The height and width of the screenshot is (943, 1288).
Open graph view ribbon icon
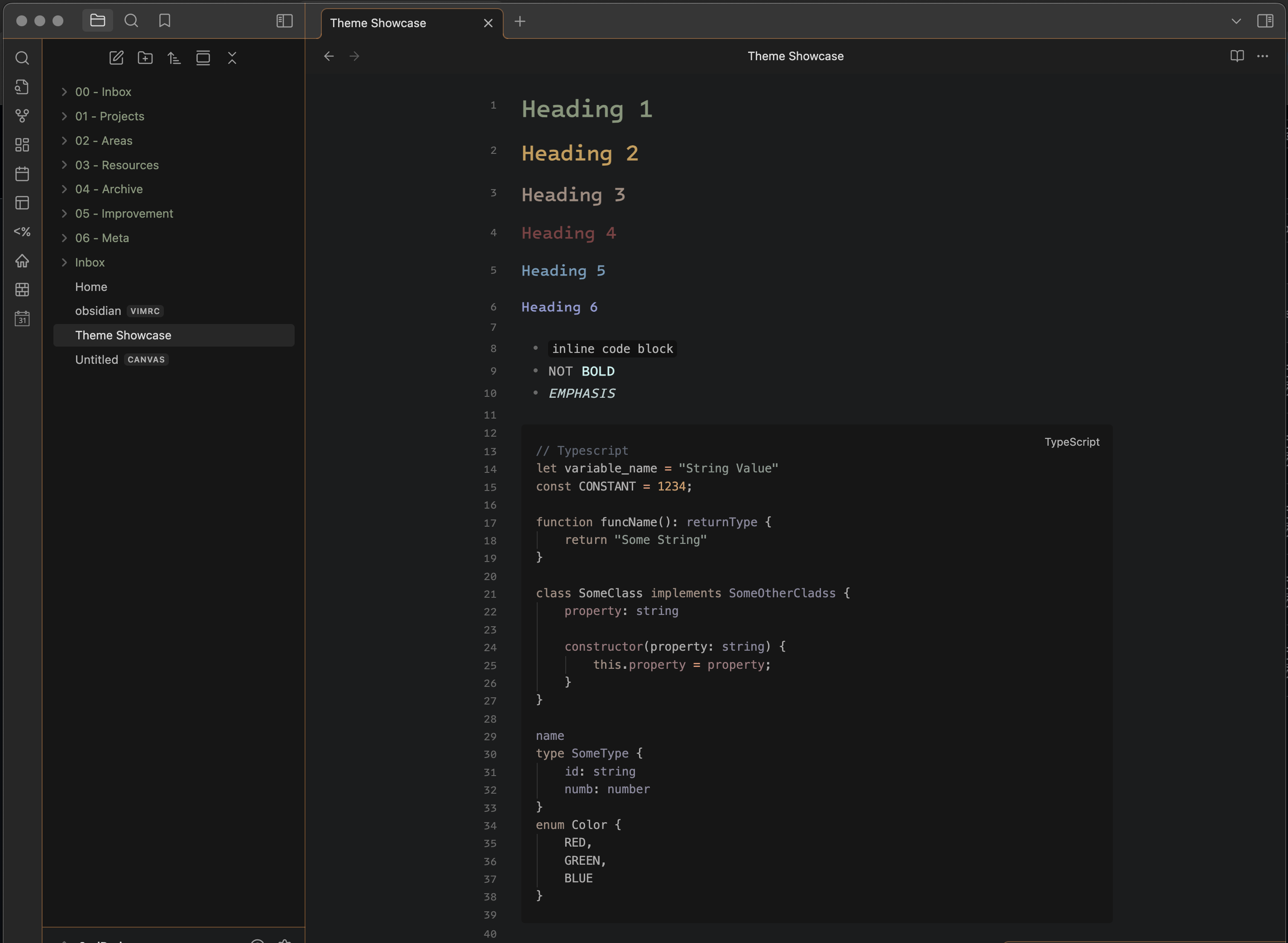22,116
